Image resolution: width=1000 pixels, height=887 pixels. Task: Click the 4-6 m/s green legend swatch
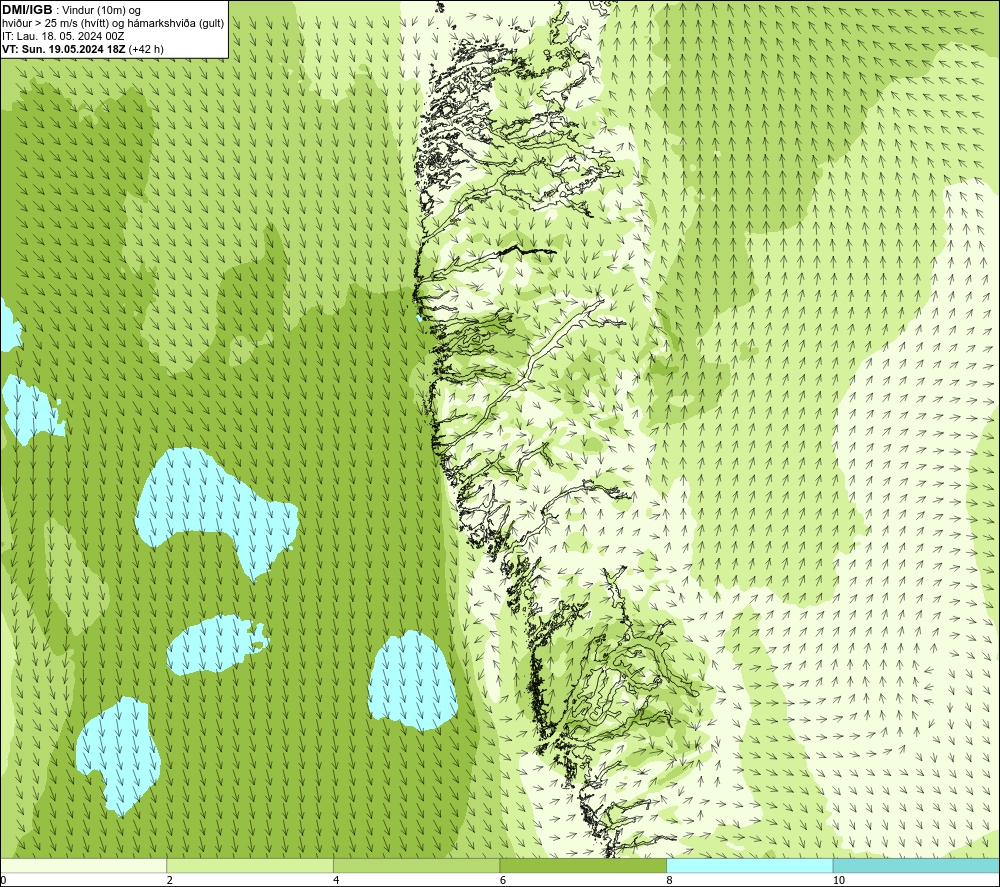[416, 865]
